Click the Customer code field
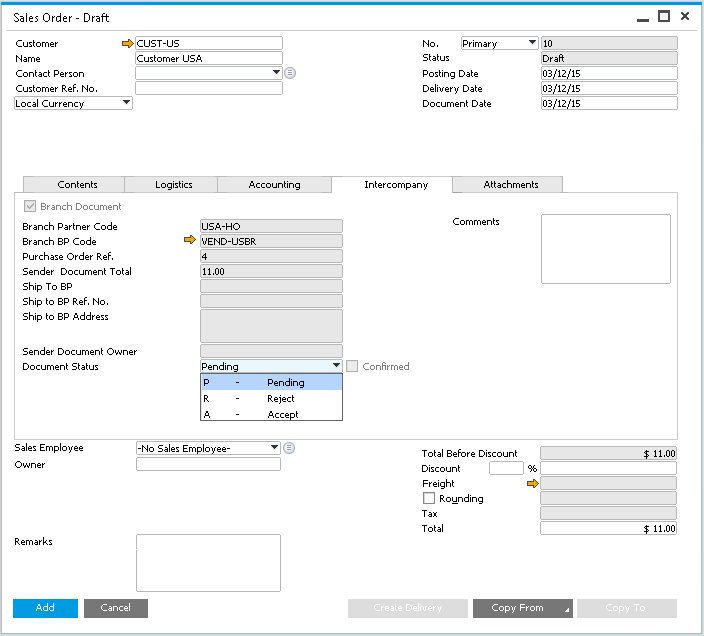 click(x=209, y=43)
